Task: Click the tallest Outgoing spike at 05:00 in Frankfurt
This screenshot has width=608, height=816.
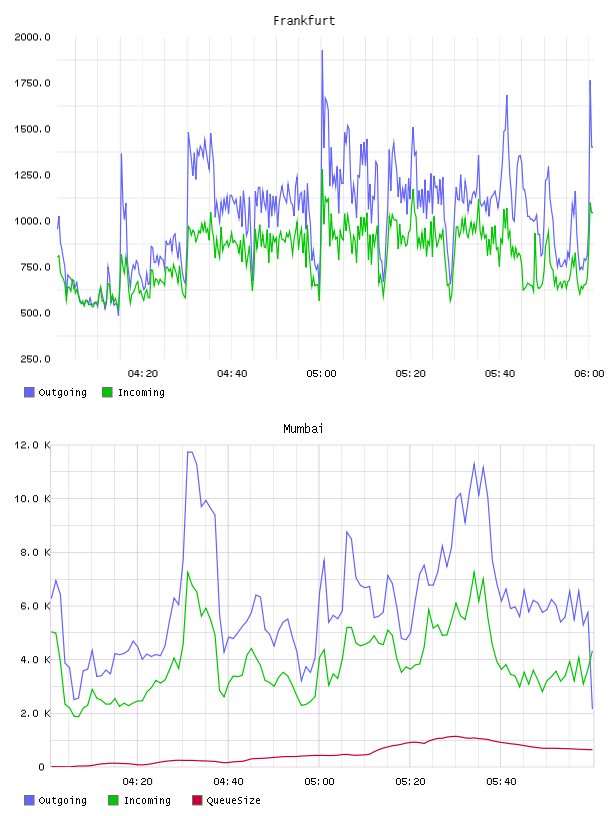Action: [322, 52]
